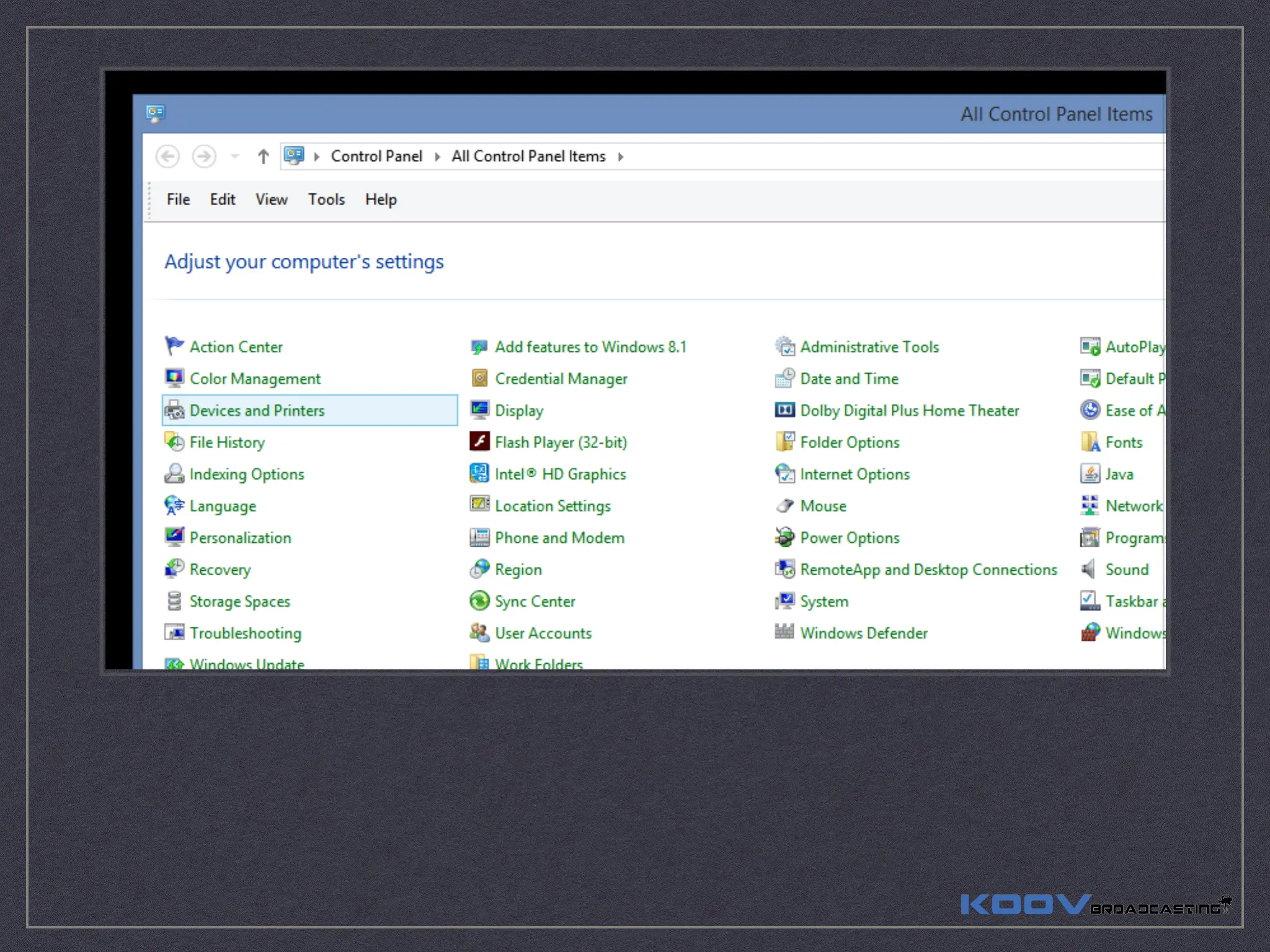The width and height of the screenshot is (1270, 952).
Task: Click the Up one level arrow
Action: tap(263, 156)
